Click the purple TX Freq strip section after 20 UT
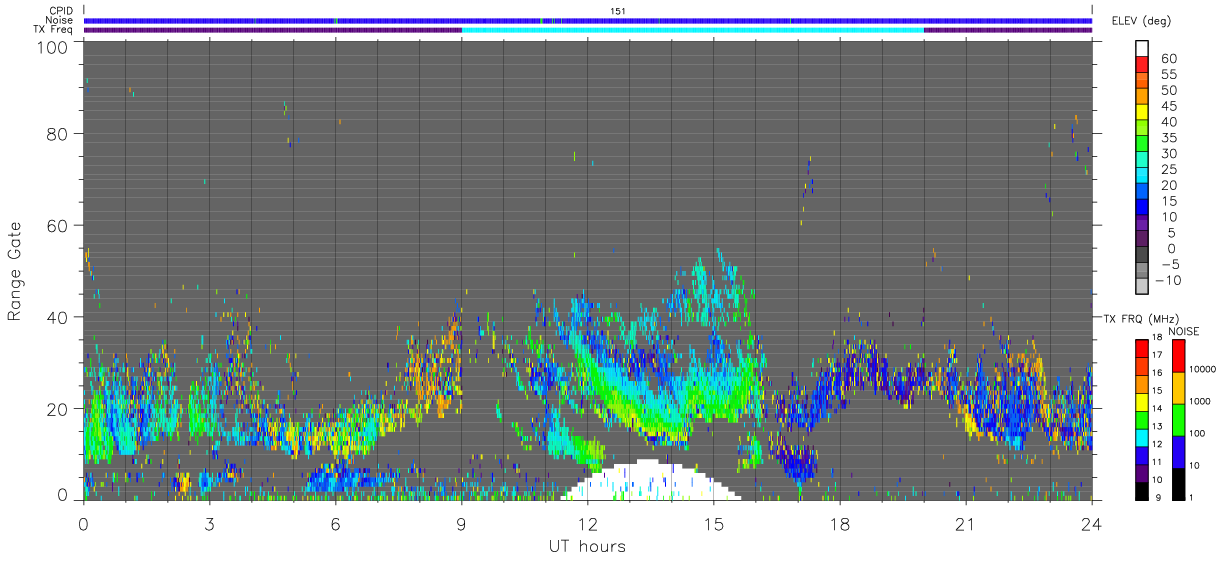The height and width of the screenshot is (567, 1228). (x=1008, y=30)
